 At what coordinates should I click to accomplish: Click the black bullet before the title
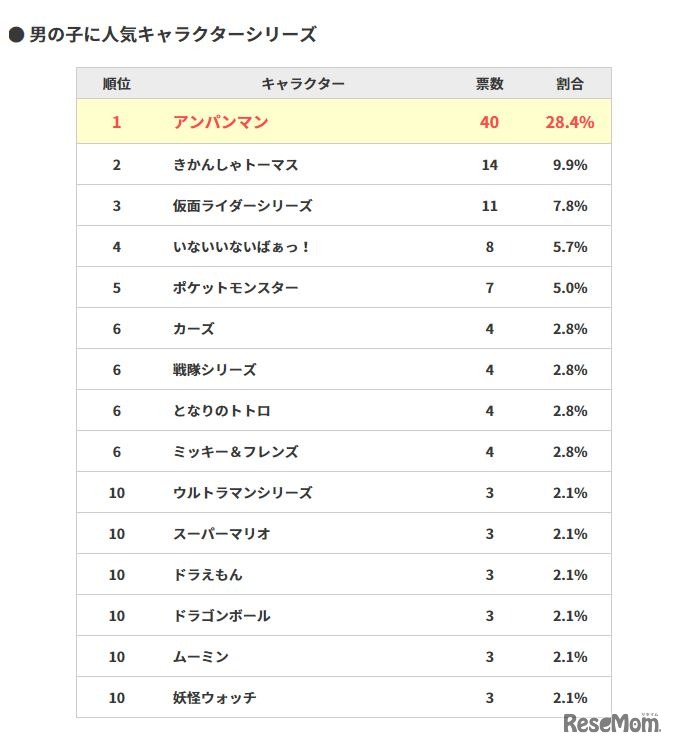(16, 36)
